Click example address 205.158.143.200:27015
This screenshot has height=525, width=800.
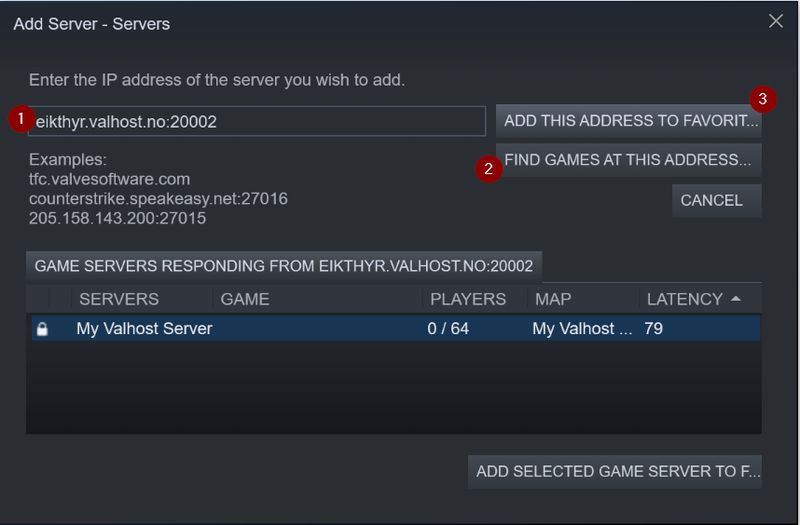click(x=117, y=218)
